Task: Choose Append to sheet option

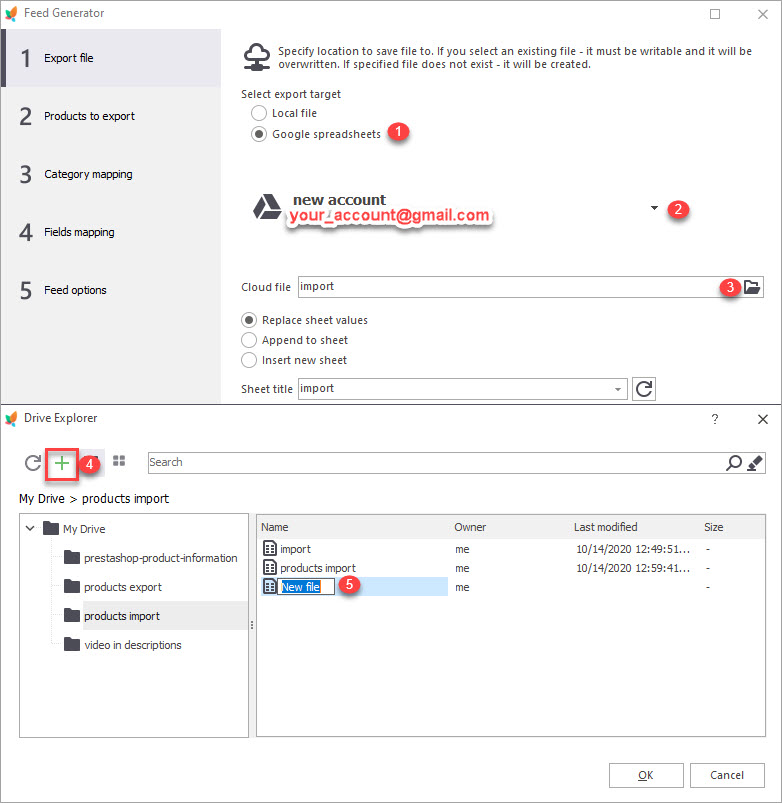Action: (x=249, y=340)
